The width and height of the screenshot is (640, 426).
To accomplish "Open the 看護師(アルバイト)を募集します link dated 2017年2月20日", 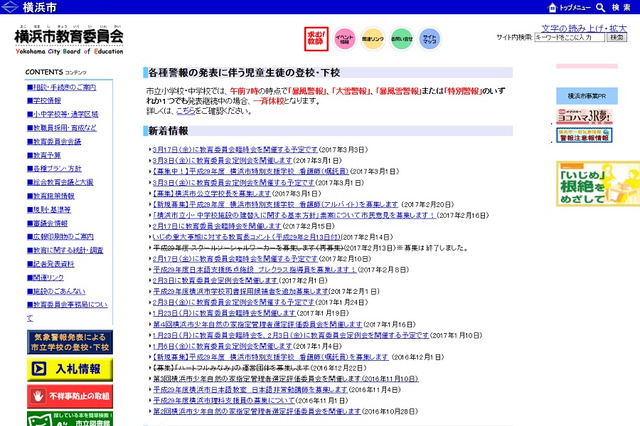I will (x=275, y=204).
